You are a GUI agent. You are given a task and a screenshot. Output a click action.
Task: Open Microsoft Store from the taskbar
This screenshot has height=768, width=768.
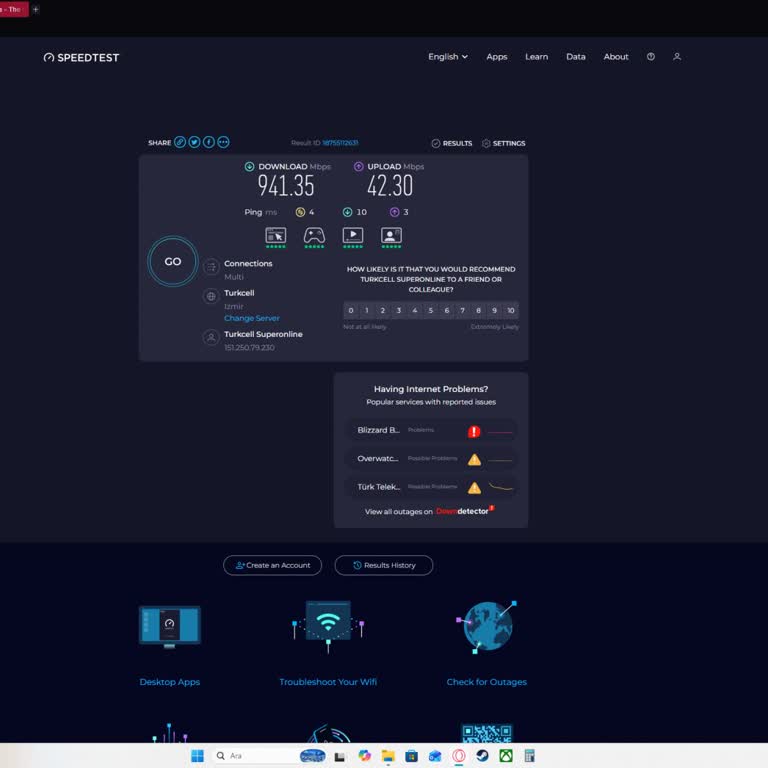(411, 756)
